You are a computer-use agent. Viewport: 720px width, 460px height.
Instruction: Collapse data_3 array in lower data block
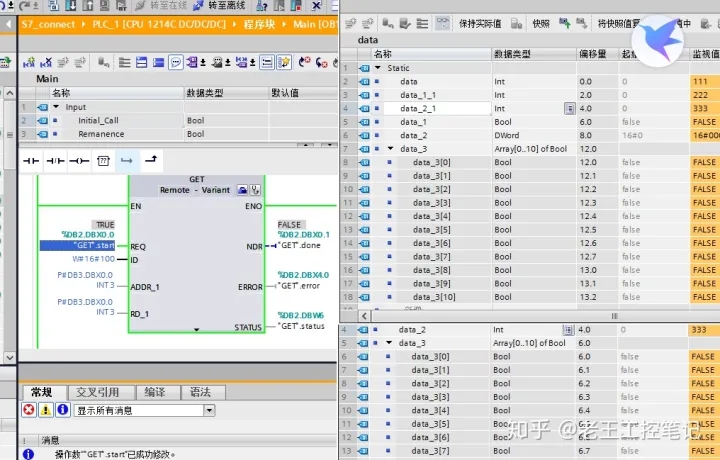[389, 343]
